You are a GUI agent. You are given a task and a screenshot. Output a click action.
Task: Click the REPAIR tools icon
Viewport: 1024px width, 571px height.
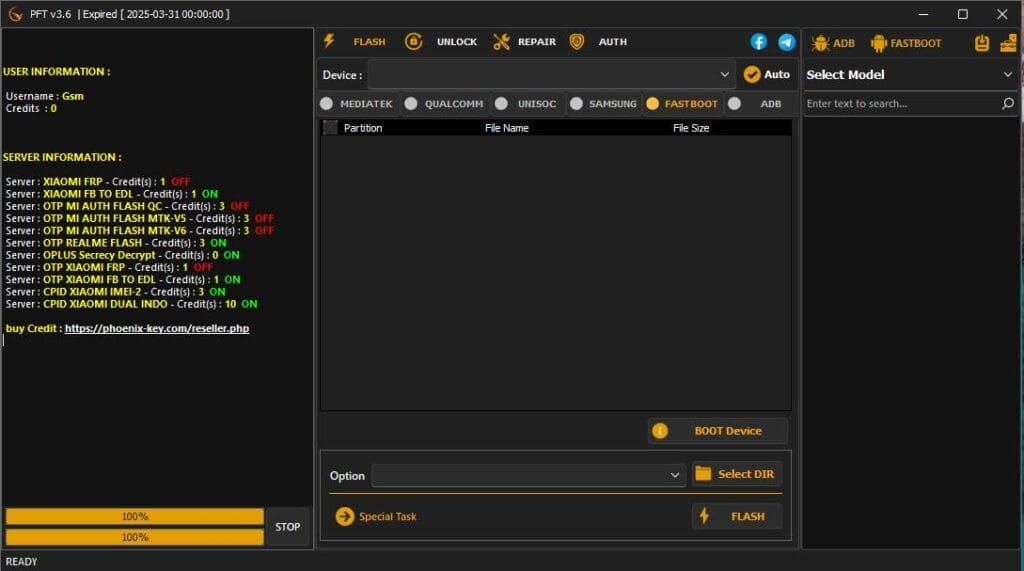coord(501,42)
